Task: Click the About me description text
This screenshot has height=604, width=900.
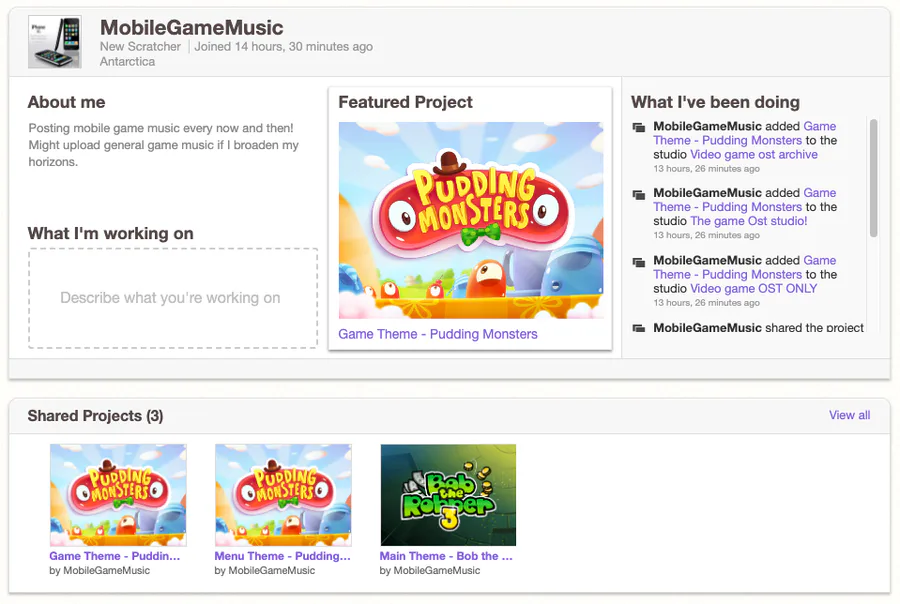Action: click(x=164, y=145)
